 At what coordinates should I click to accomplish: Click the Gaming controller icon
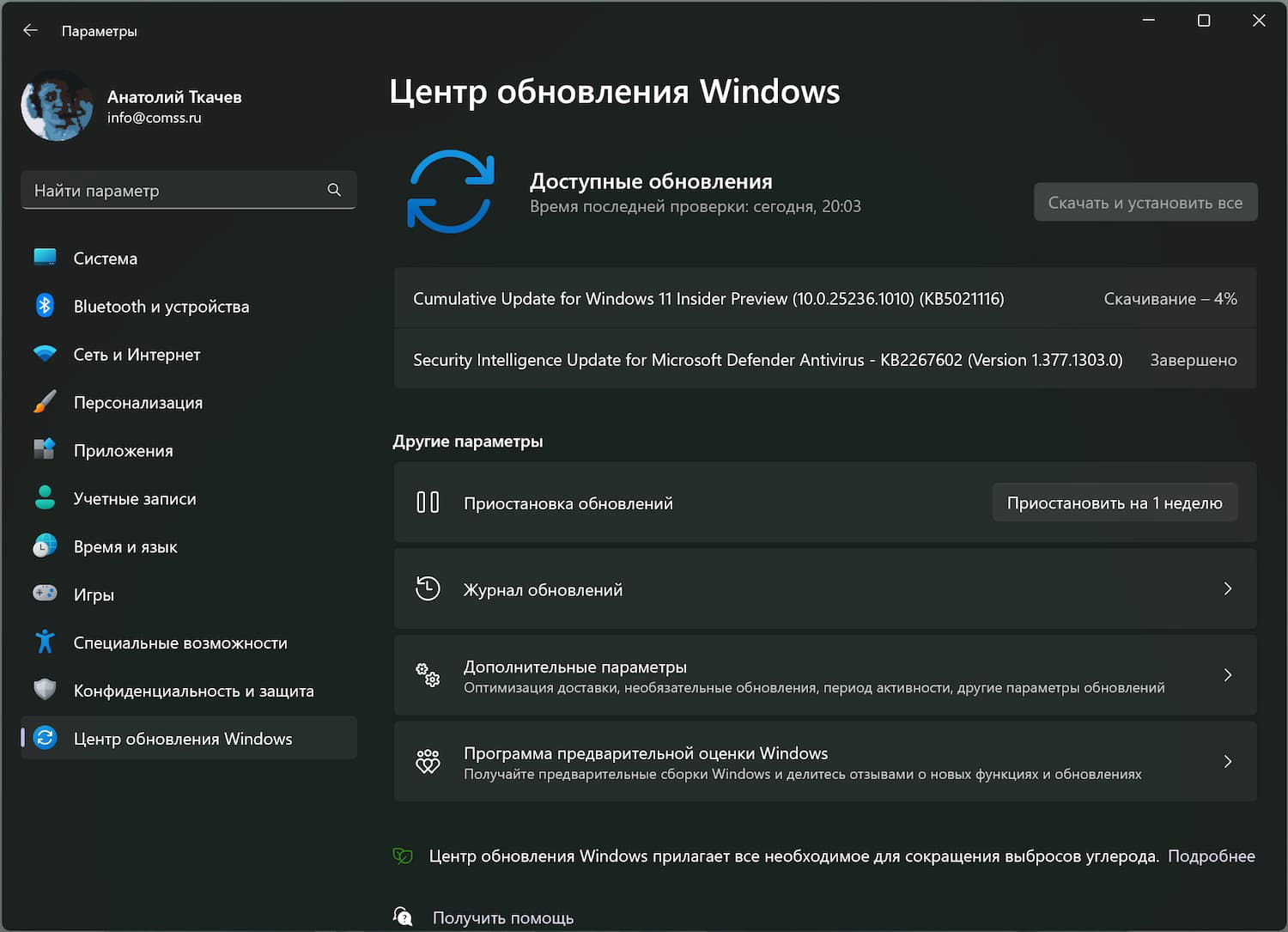pyautogui.click(x=45, y=594)
